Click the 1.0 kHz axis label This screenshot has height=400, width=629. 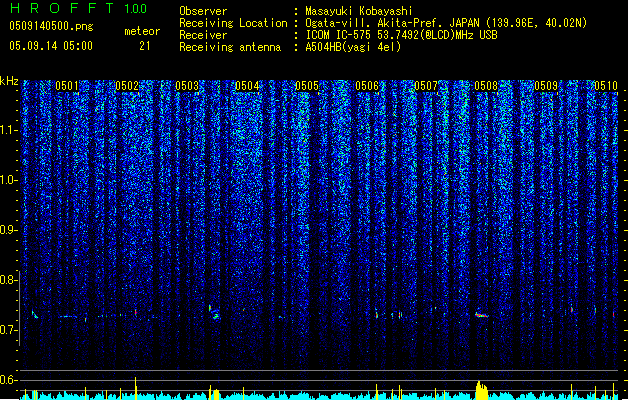tap(9, 180)
